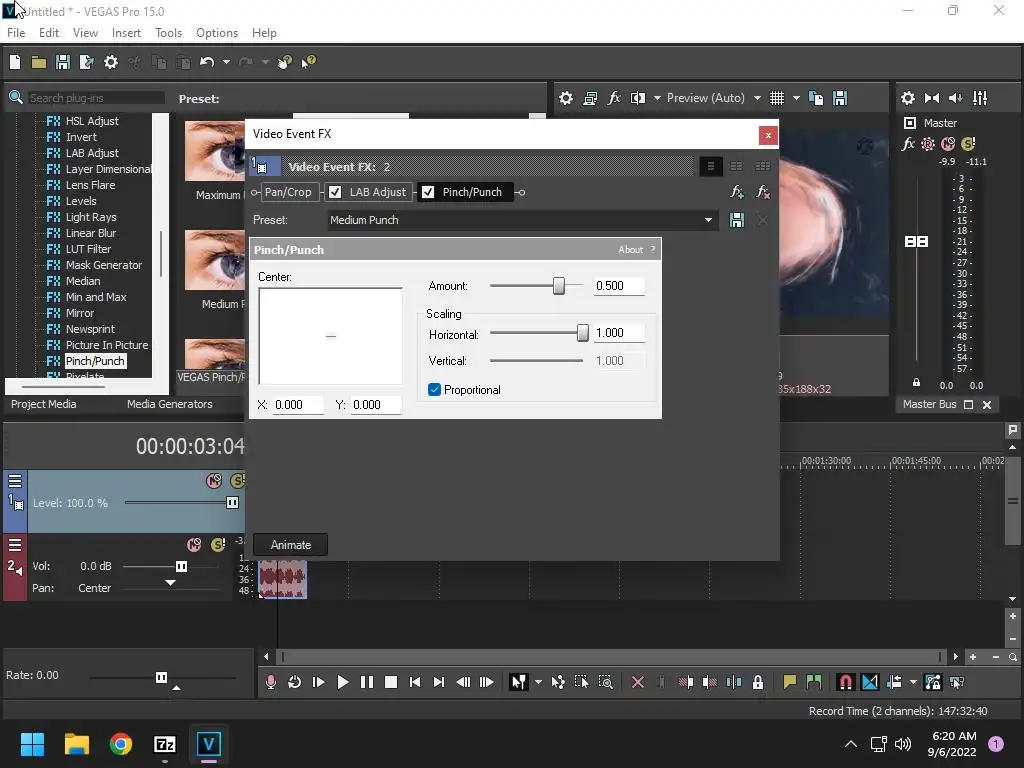
Task: Toggle Split Screen View icon
Action: click(x=638, y=98)
